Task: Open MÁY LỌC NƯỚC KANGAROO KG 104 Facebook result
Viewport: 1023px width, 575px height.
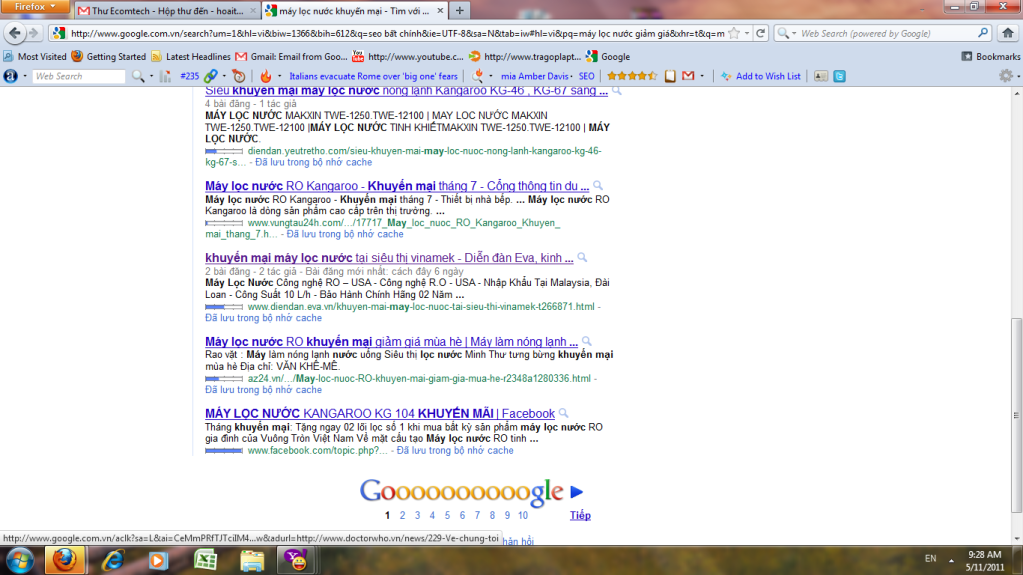Action: tap(380, 414)
